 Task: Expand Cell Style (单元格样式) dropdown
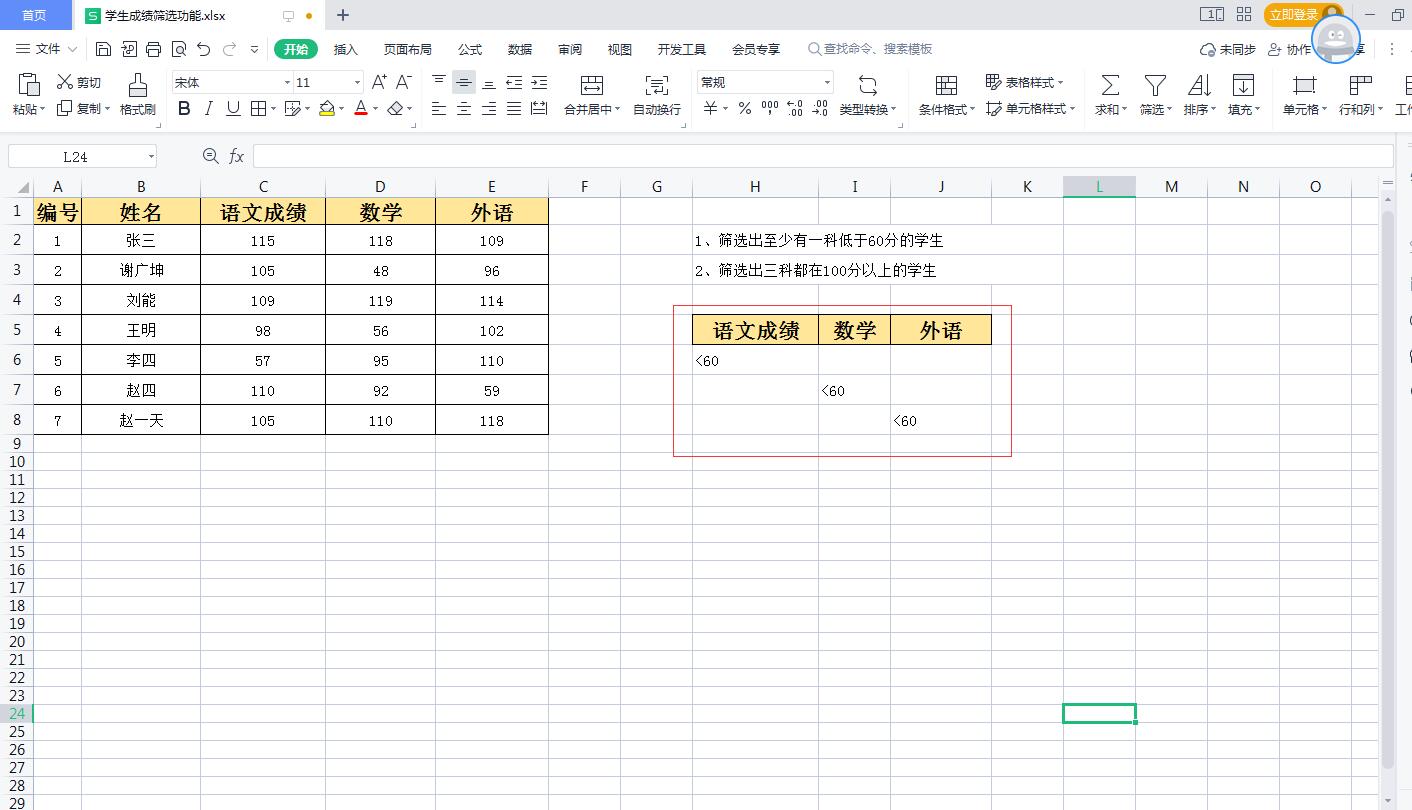(x=1072, y=109)
